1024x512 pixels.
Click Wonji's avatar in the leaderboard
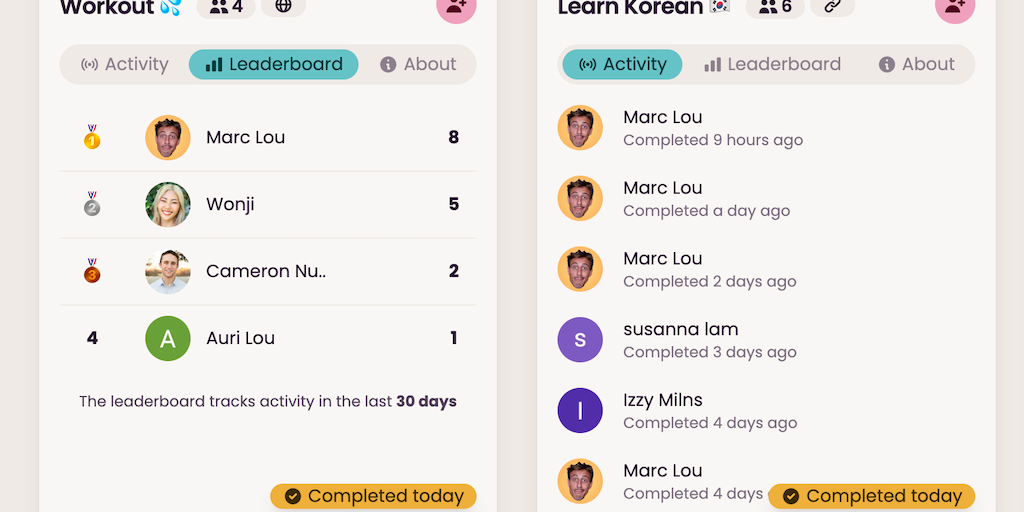[168, 204]
